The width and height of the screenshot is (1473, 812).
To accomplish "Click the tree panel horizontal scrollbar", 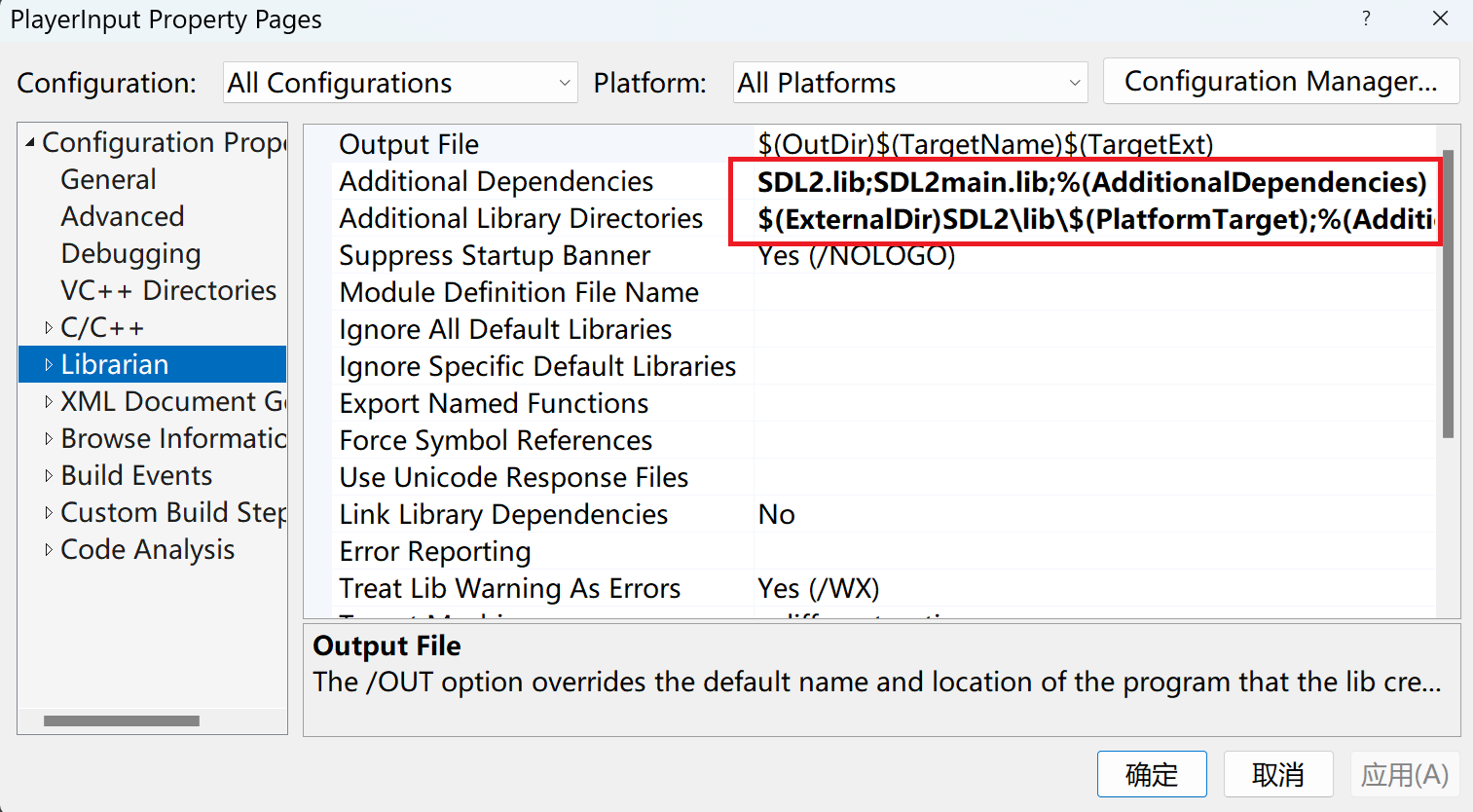I will [x=122, y=721].
